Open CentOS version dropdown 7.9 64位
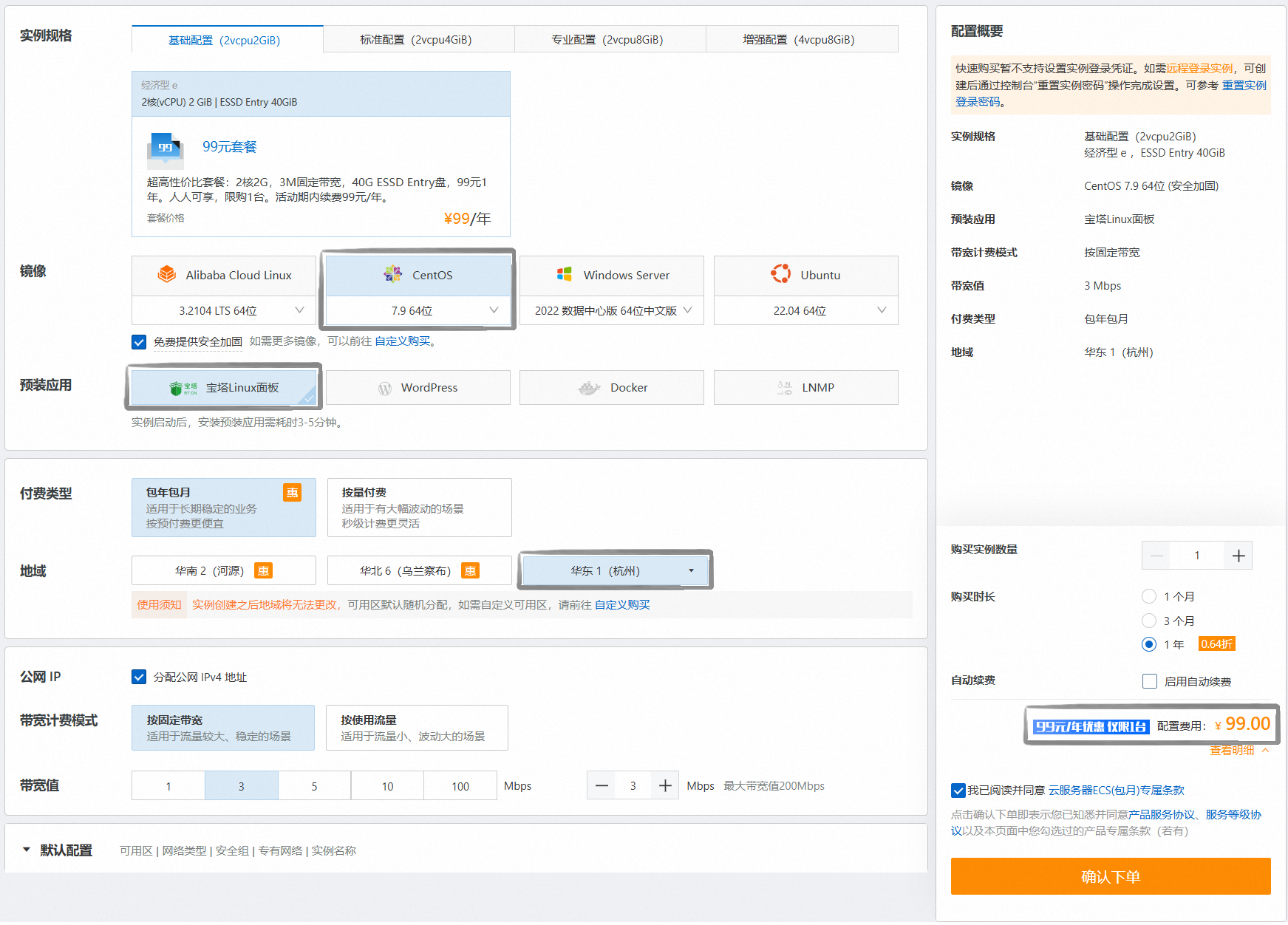The image size is (1288, 925). pyautogui.click(x=418, y=310)
